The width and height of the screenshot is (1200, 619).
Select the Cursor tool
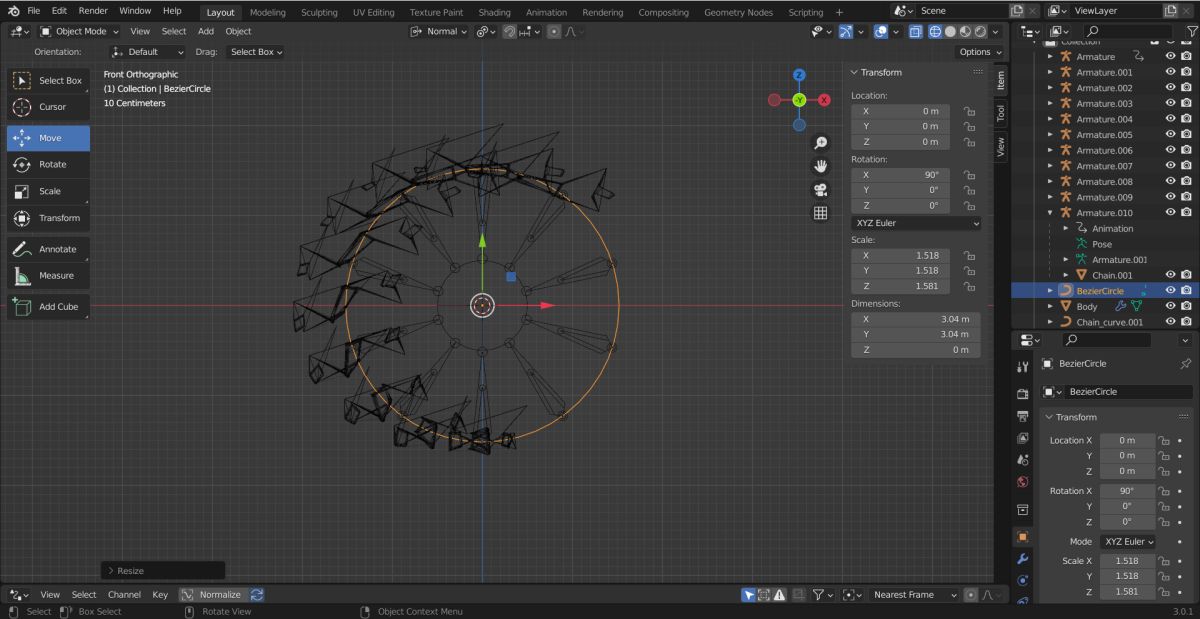point(48,107)
